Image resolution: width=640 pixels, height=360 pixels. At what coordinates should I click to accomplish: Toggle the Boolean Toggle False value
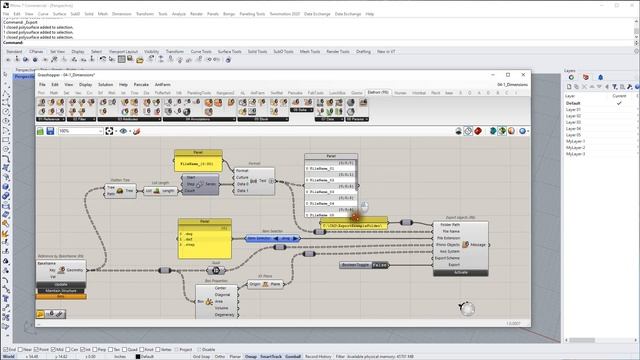click(x=380, y=265)
